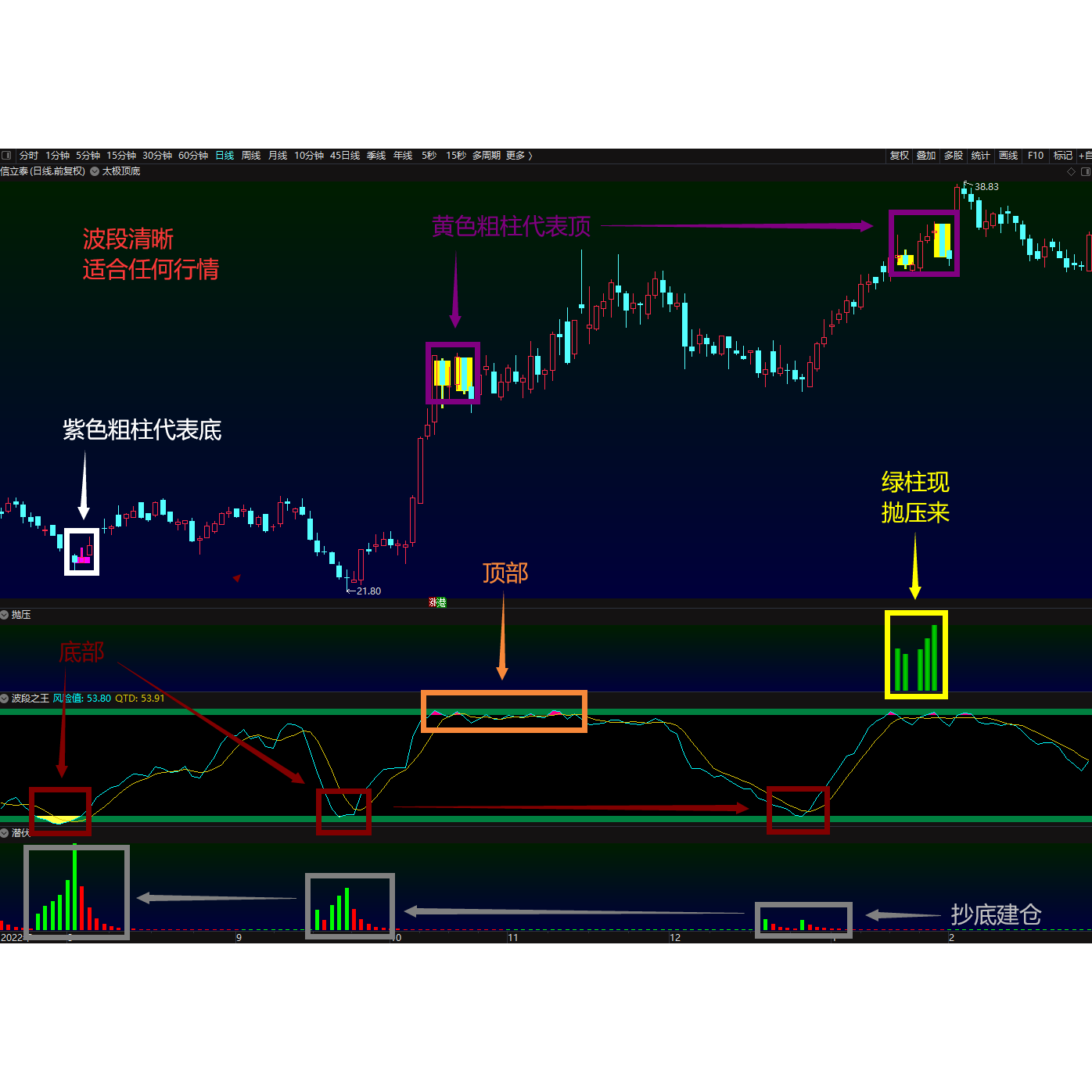
Task: Select the 30分钟 period tab
Action: [157, 156]
